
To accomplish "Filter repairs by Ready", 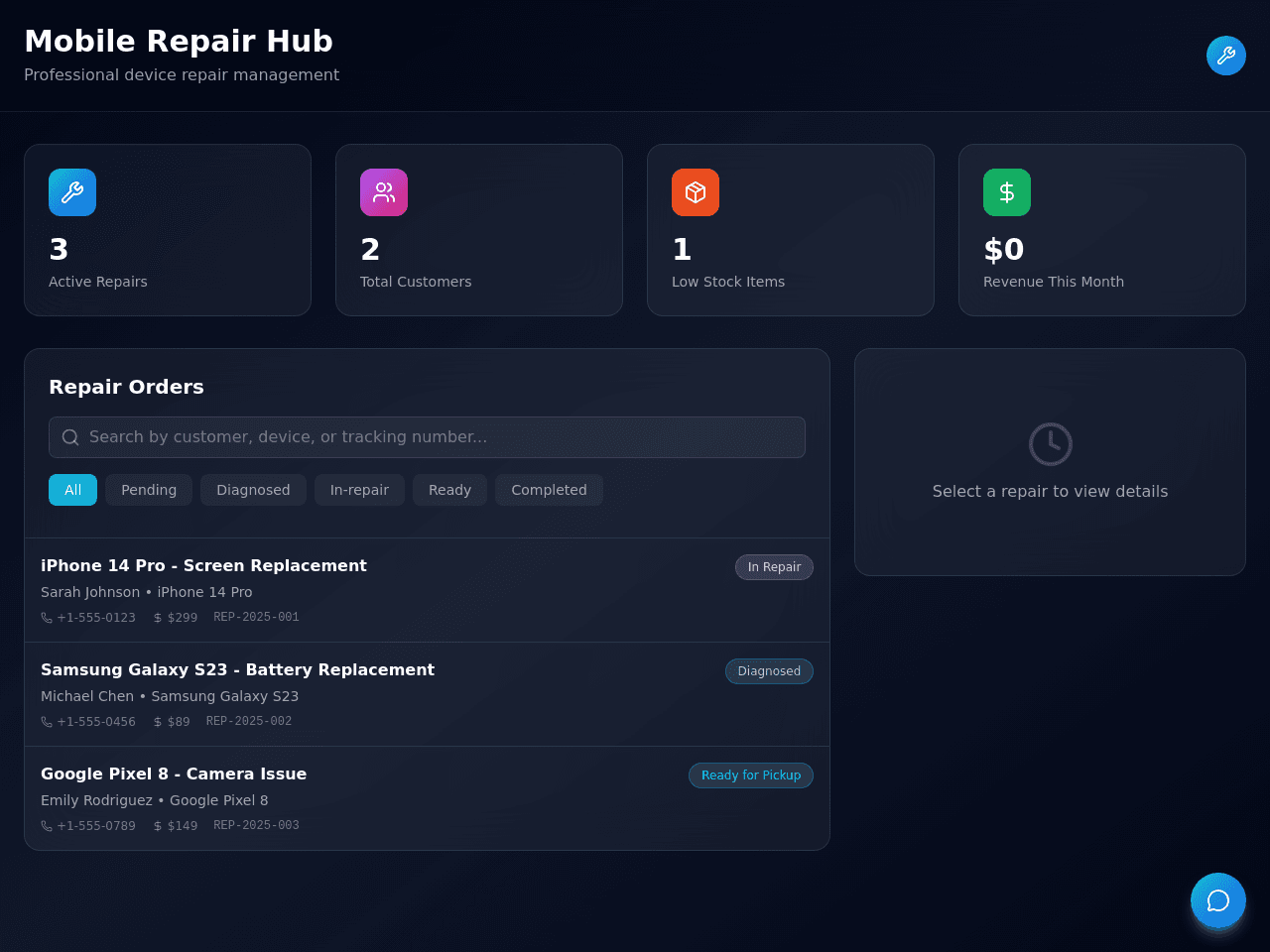I will point(449,490).
